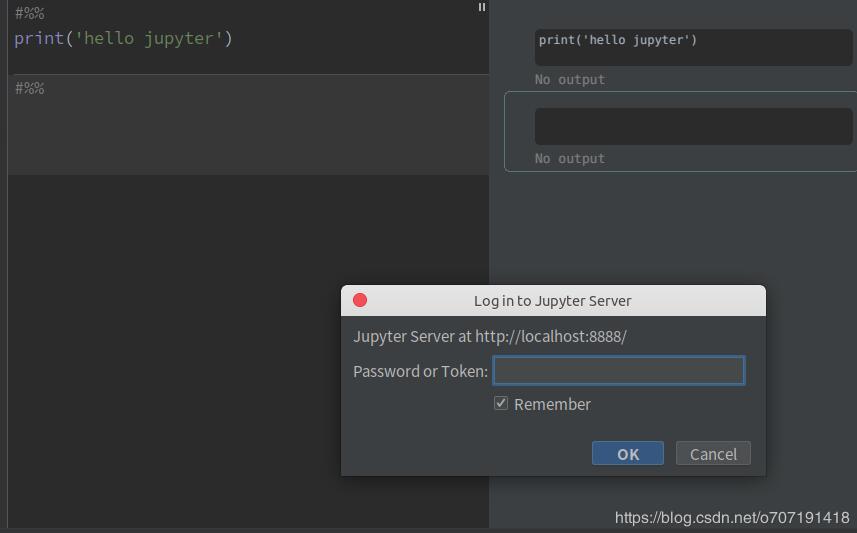Click 'No output' under the empty preview cell
The image size is (857, 533).
tap(570, 159)
